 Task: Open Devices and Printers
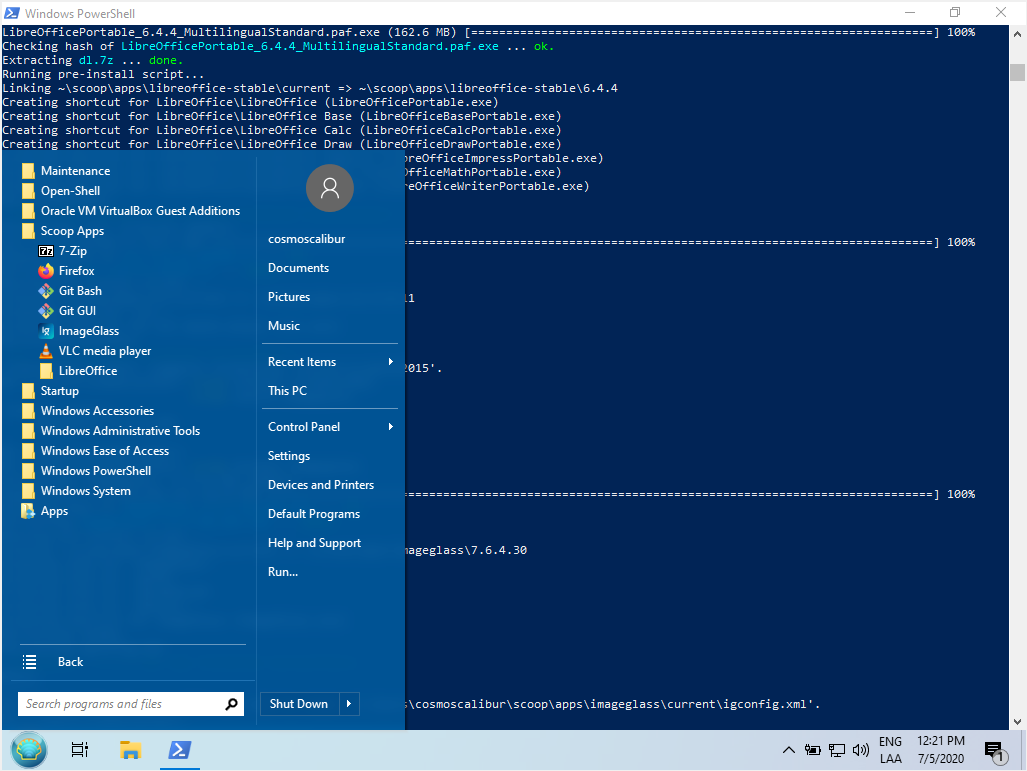point(321,485)
